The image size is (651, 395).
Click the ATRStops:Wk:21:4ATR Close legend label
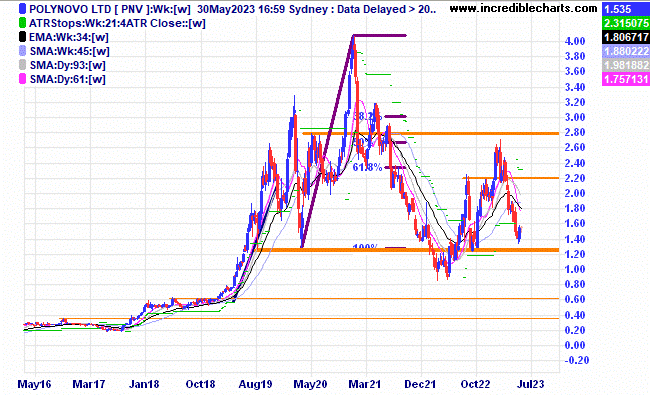117,23
